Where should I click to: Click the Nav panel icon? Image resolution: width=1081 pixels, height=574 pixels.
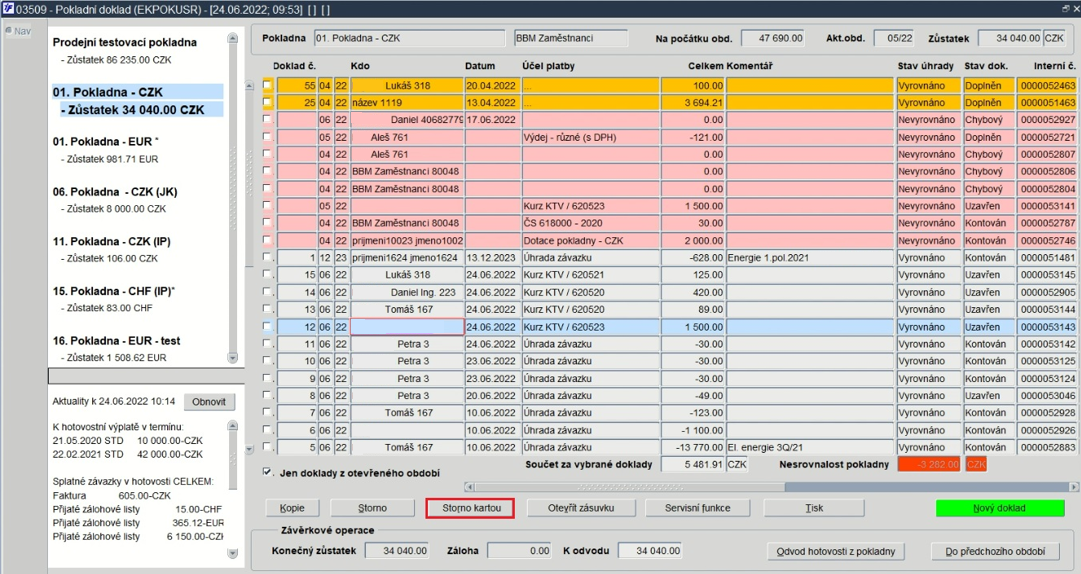click(x=9, y=31)
